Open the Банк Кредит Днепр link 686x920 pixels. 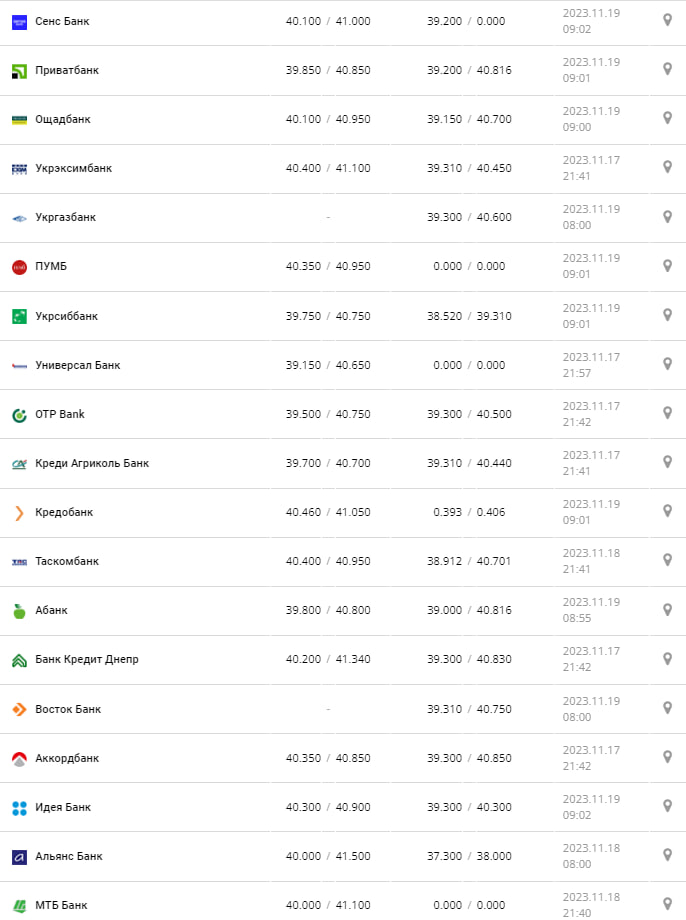(87, 659)
